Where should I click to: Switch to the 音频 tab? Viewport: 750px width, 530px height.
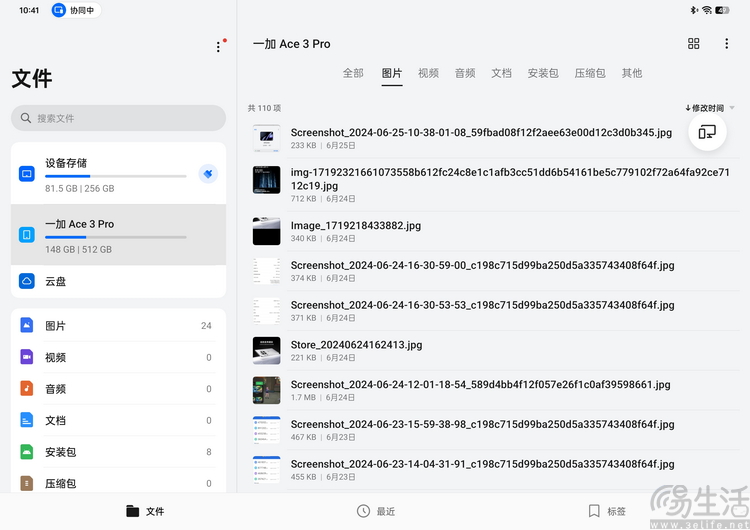[x=465, y=73]
